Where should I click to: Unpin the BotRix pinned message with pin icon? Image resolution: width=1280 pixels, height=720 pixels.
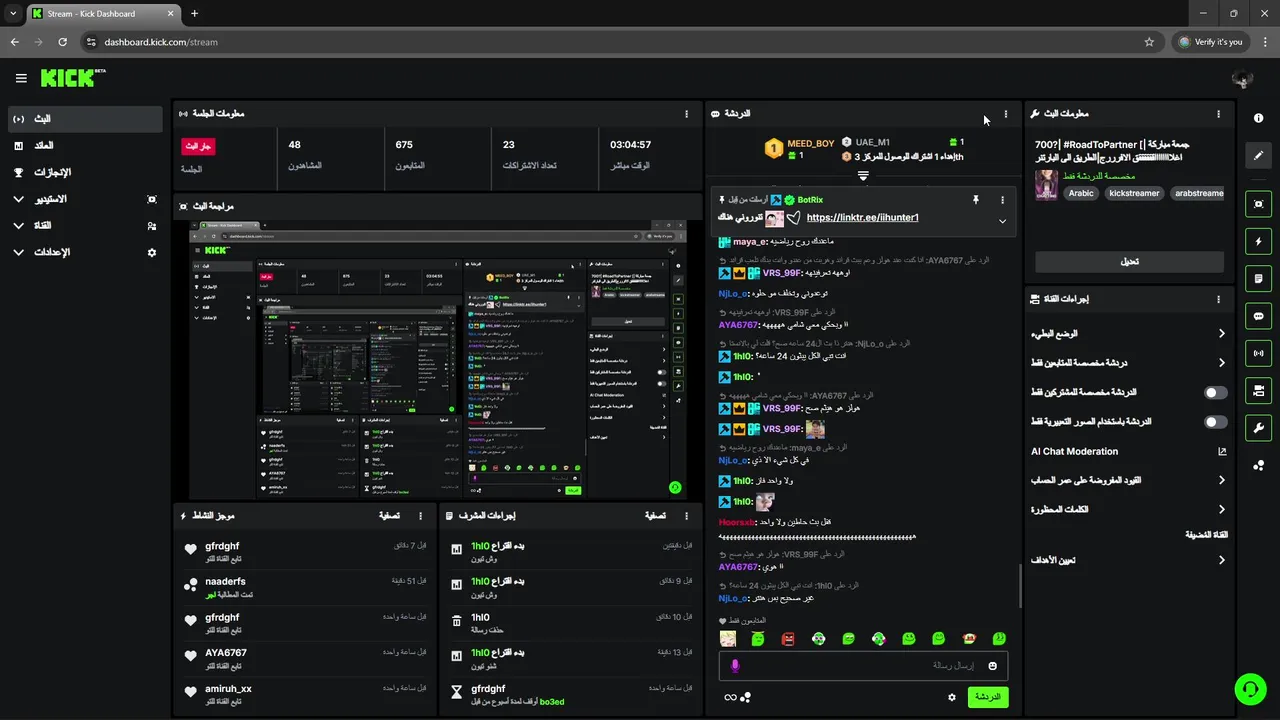[x=976, y=200]
